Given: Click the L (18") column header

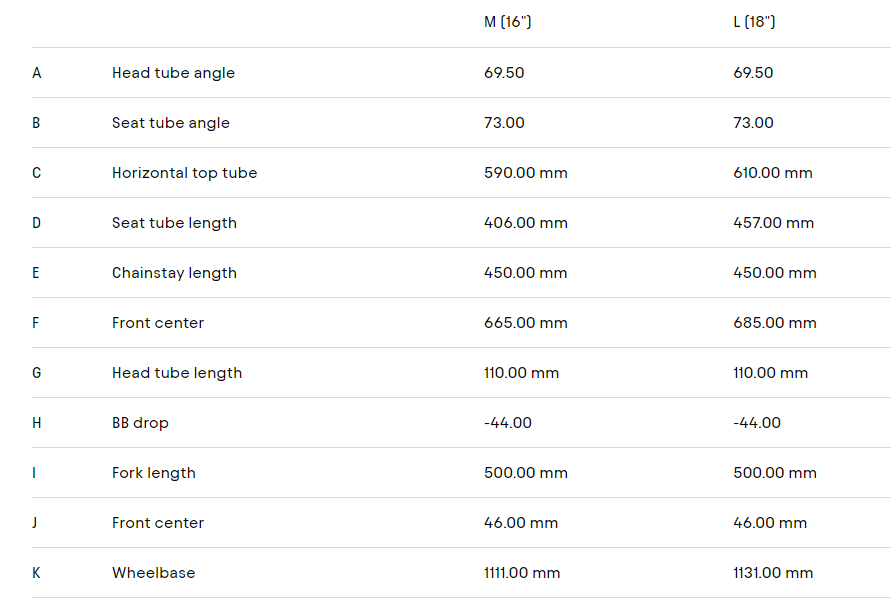Looking at the screenshot, I should (754, 22).
